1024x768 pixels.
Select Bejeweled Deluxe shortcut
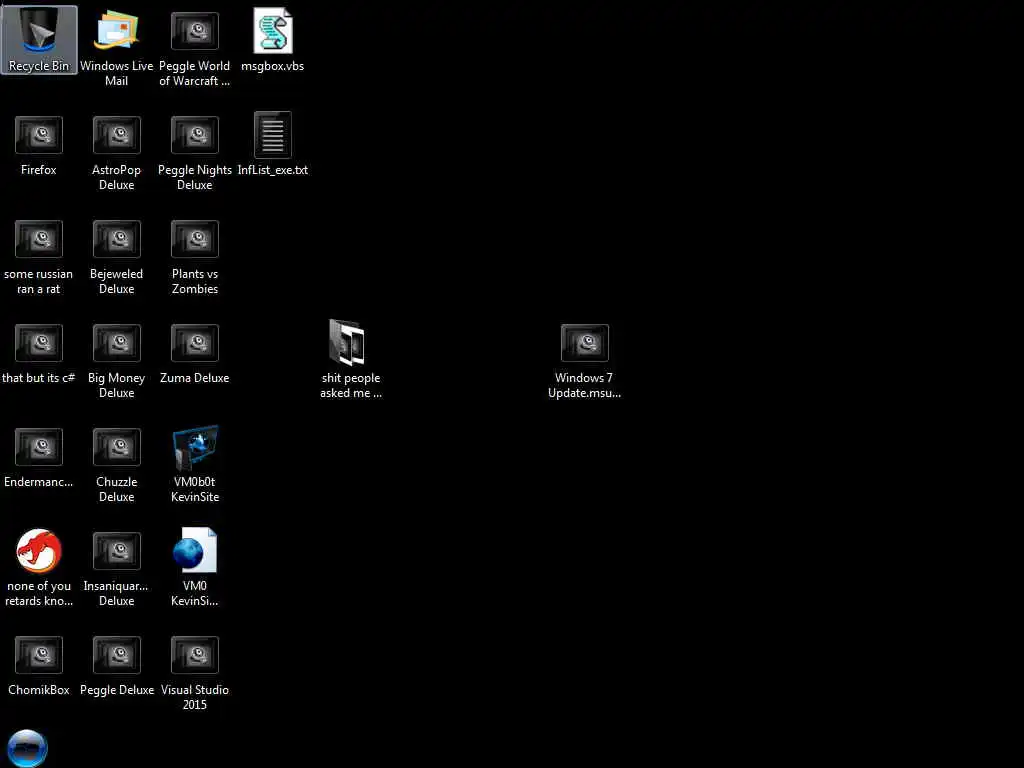[x=116, y=256]
